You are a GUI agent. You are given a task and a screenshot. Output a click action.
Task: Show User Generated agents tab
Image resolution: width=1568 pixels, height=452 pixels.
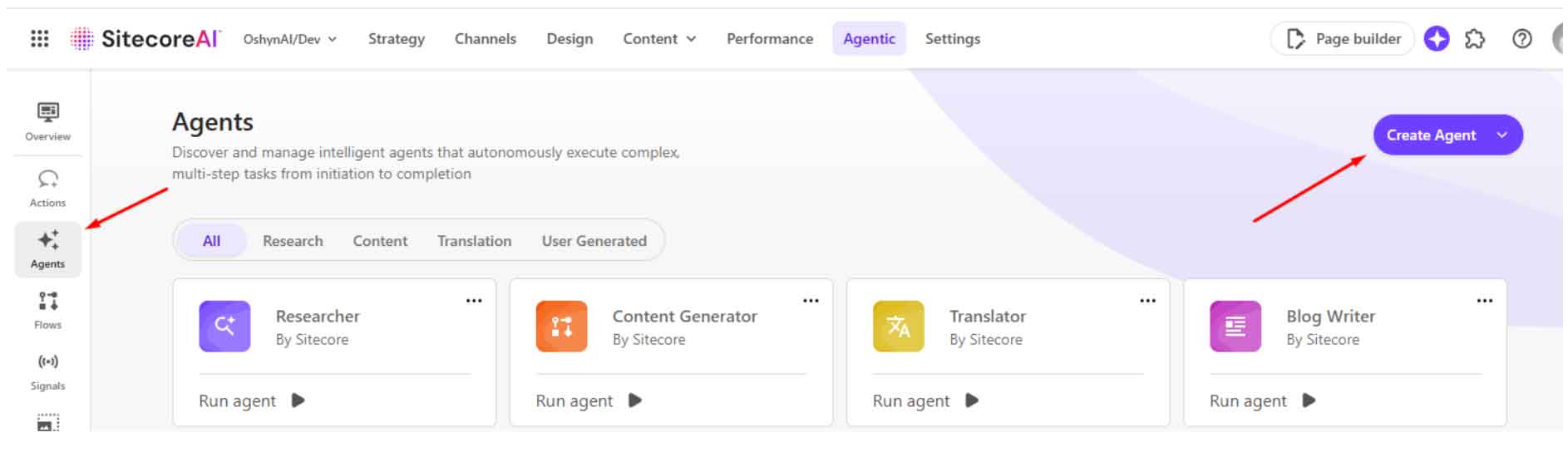coord(594,241)
